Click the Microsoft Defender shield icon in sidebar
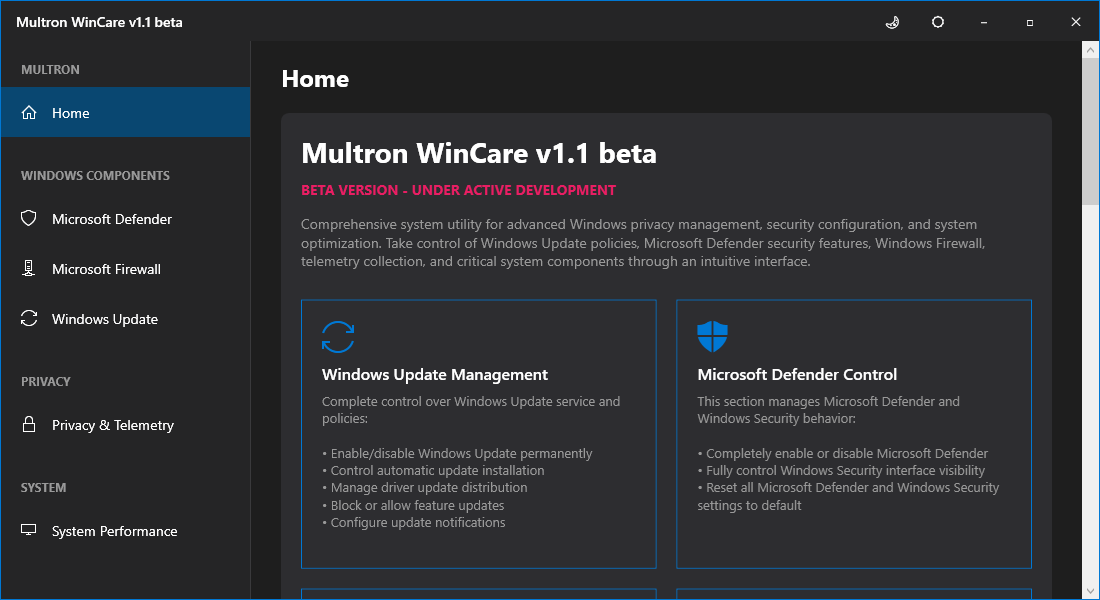 pos(29,218)
